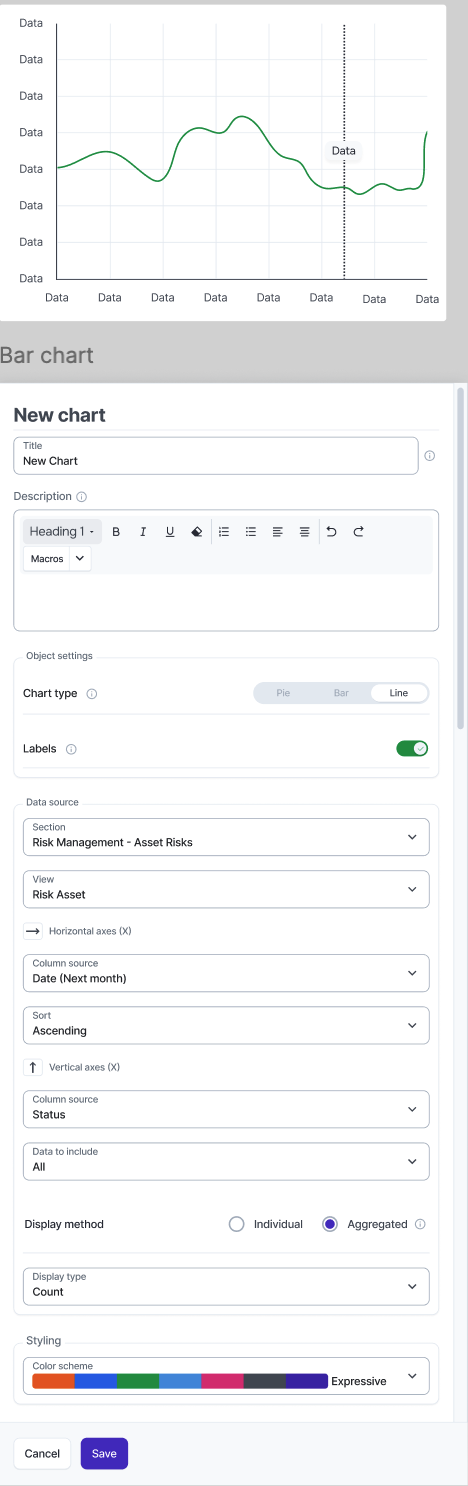Apply bold formatting in description toolbar
Image resolution: width=468 pixels, height=1486 pixels.
point(116,532)
